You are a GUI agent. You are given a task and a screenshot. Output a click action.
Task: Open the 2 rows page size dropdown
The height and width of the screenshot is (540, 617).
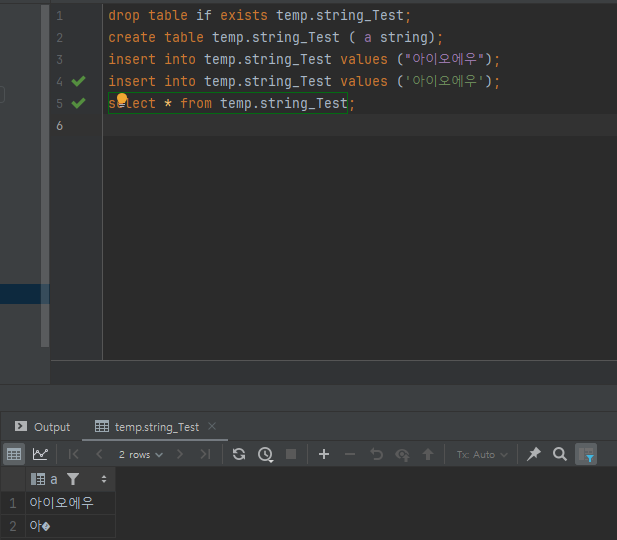pyautogui.click(x=140, y=455)
